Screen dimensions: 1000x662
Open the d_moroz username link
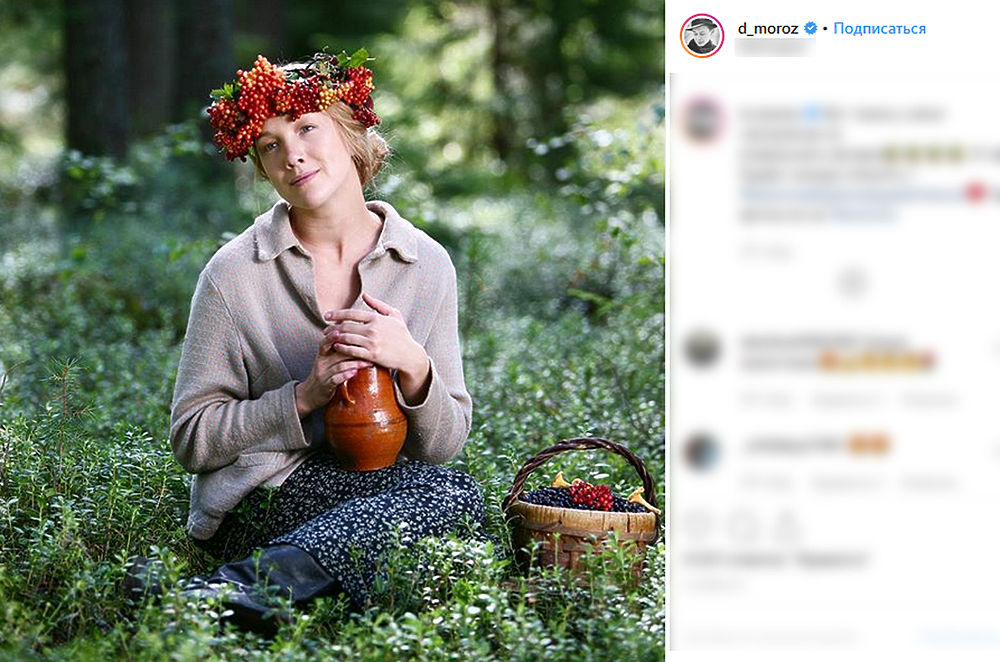point(767,28)
